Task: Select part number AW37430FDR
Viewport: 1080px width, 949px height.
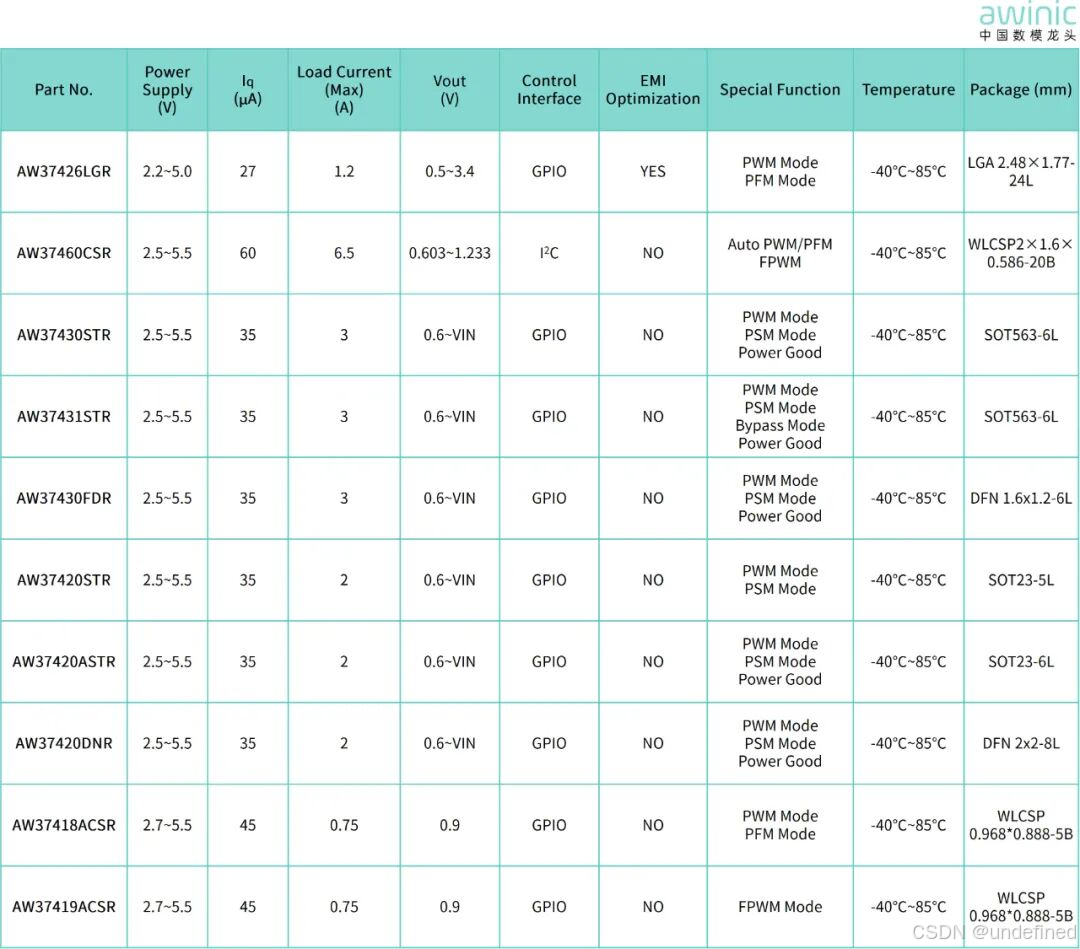Action: click(x=63, y=498)
